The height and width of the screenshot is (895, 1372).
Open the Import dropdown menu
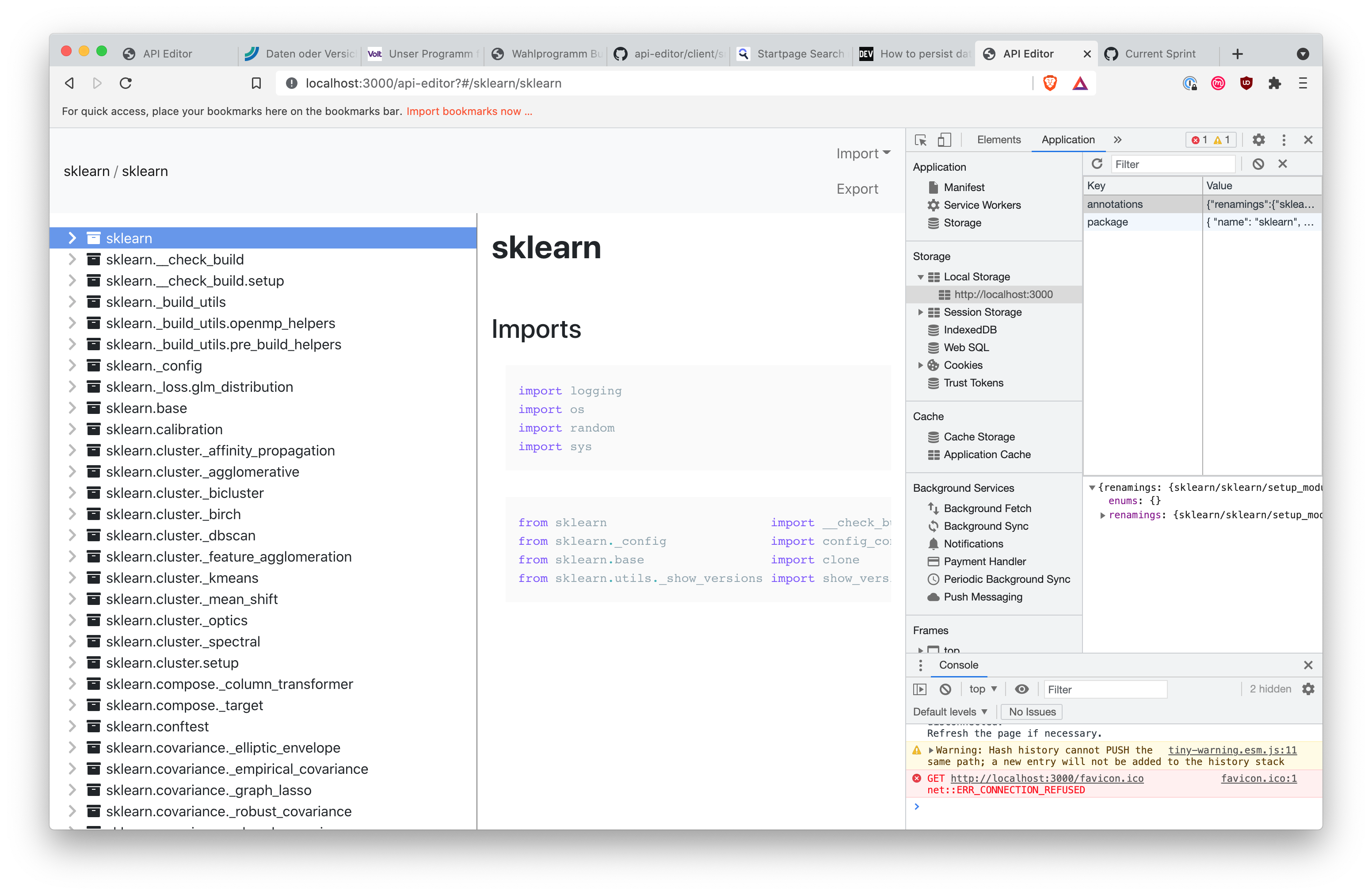[863, 153]
